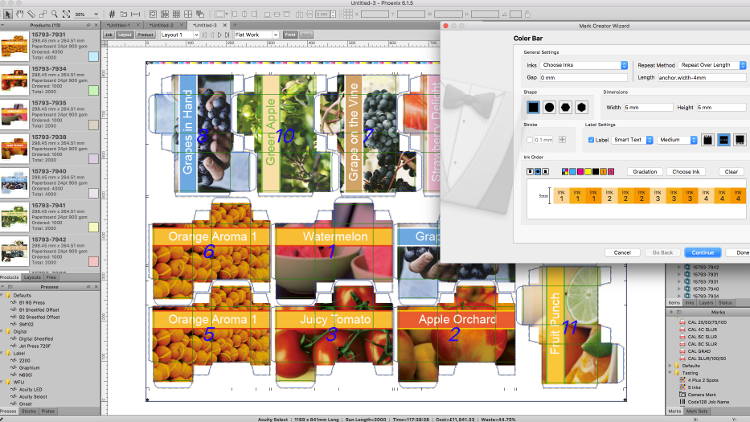Click the first ink order arrangement icon

coord(530,171)
